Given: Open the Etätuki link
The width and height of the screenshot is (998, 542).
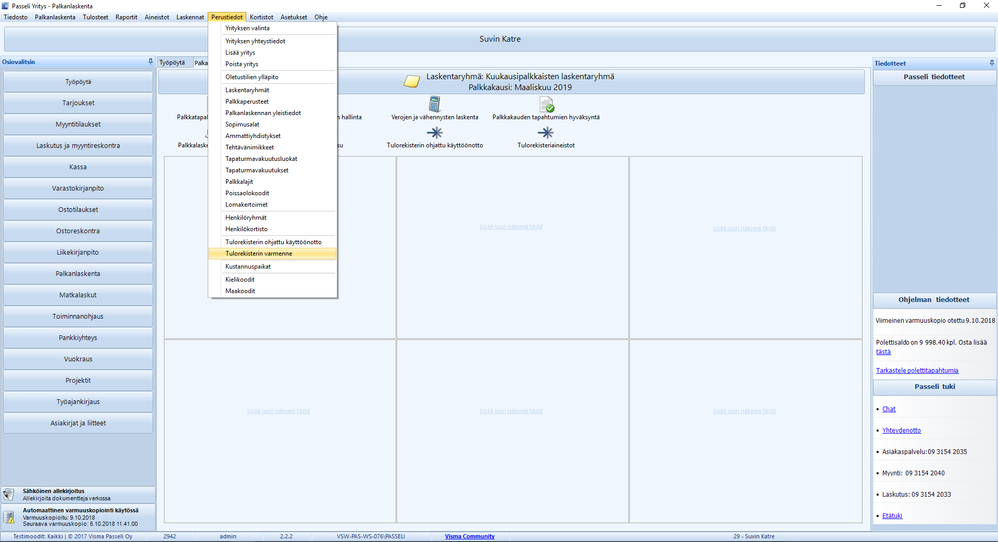Looking at the screenshot, I should [892, 516].
